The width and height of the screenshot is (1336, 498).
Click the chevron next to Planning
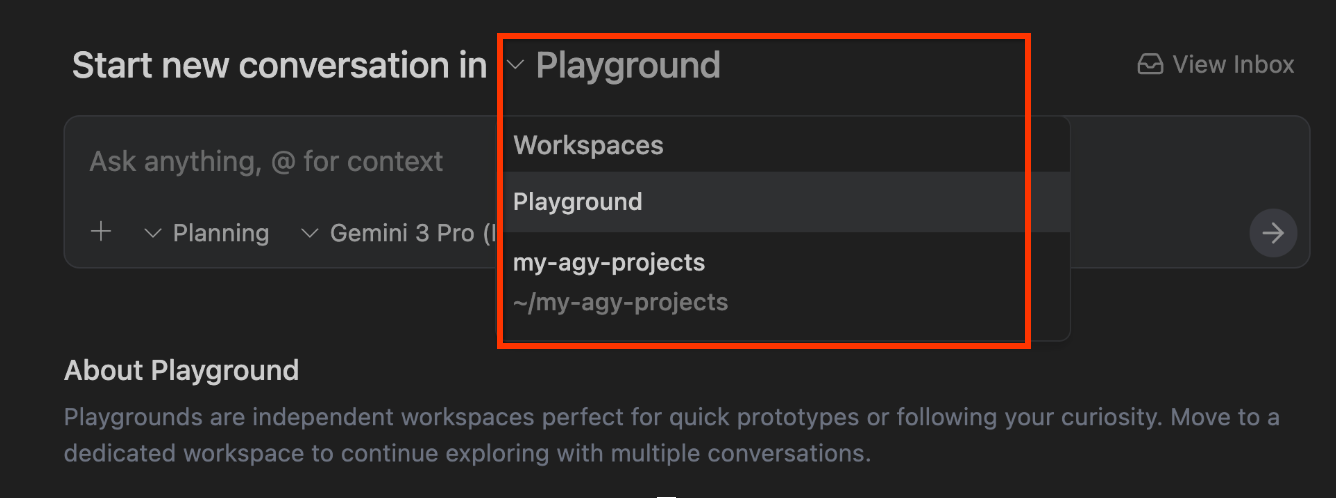pos(153,234)
